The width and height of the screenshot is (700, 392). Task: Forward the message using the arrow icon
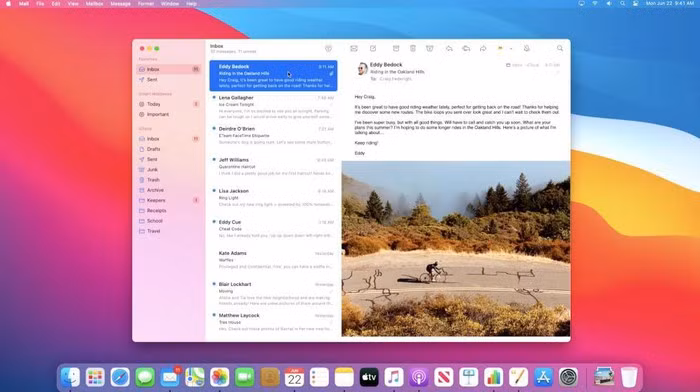click(x=483, y=48)
